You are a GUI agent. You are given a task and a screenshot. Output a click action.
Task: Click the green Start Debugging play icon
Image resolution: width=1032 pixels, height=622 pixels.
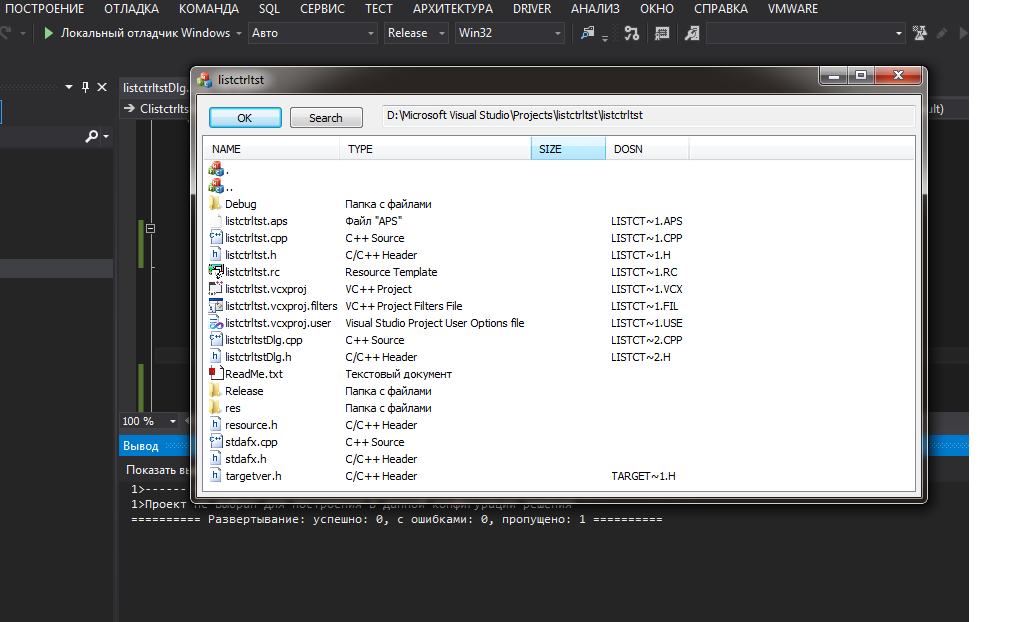49,33
